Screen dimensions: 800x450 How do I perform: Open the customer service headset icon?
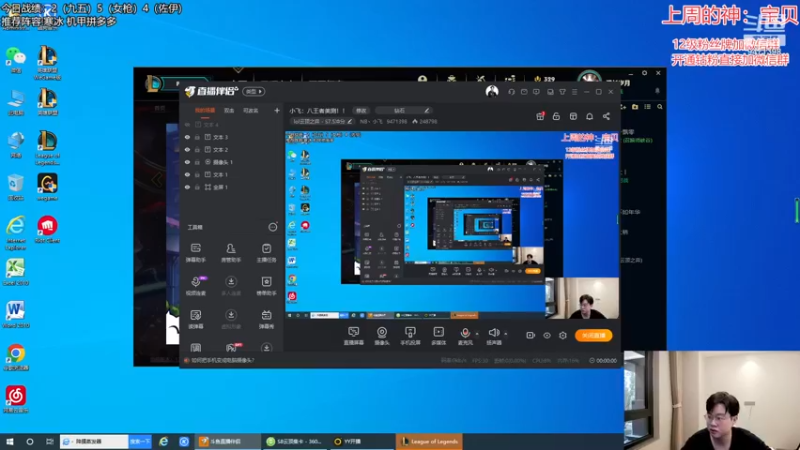511,92
